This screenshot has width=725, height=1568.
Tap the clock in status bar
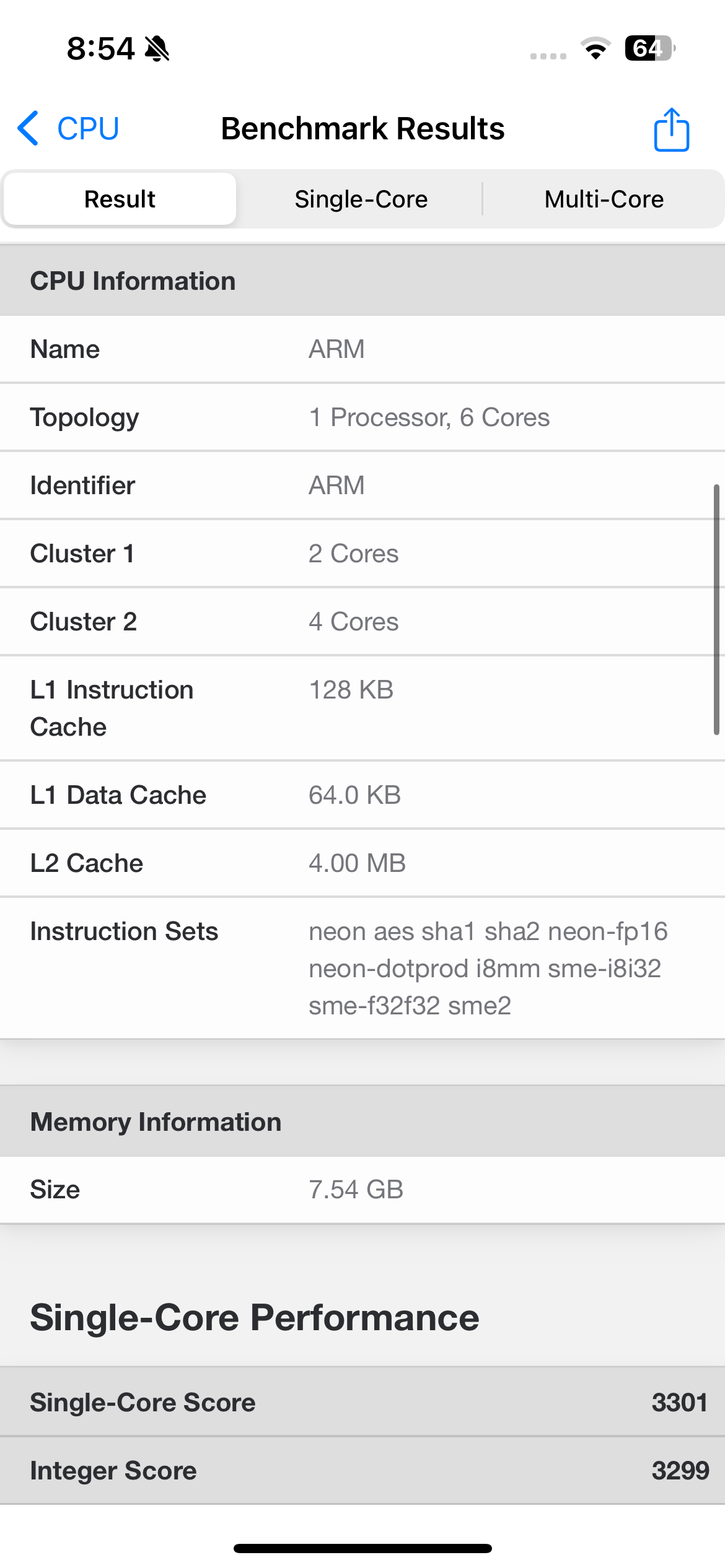point(100,48)
